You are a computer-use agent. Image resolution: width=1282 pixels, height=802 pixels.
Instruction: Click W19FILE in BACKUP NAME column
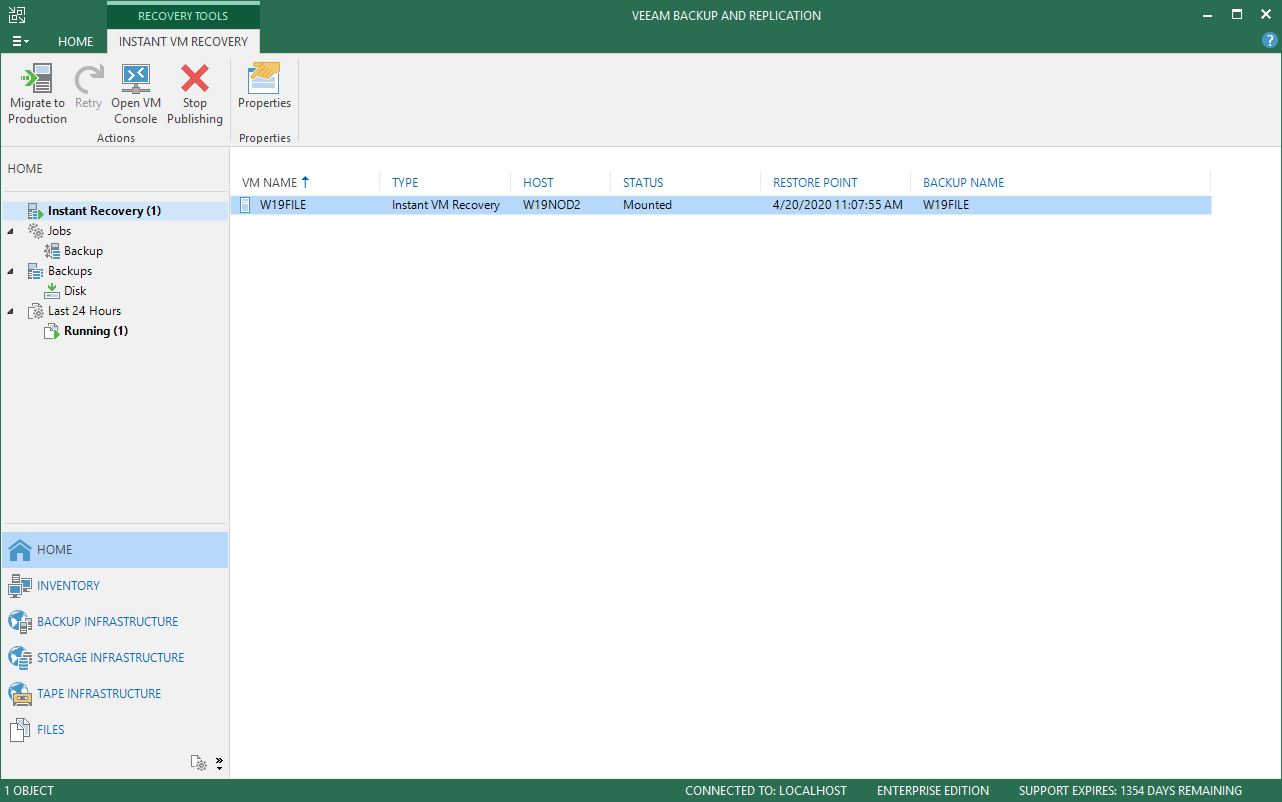[946, 205]
